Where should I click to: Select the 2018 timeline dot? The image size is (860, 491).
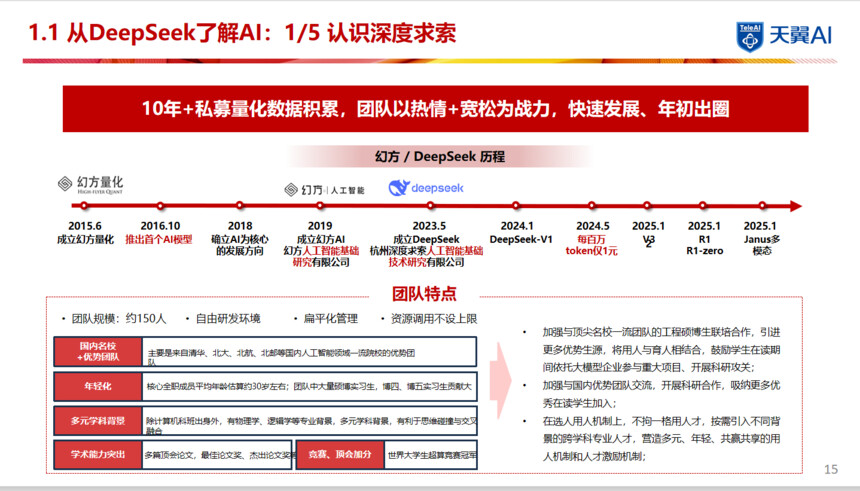click(240, 206)
